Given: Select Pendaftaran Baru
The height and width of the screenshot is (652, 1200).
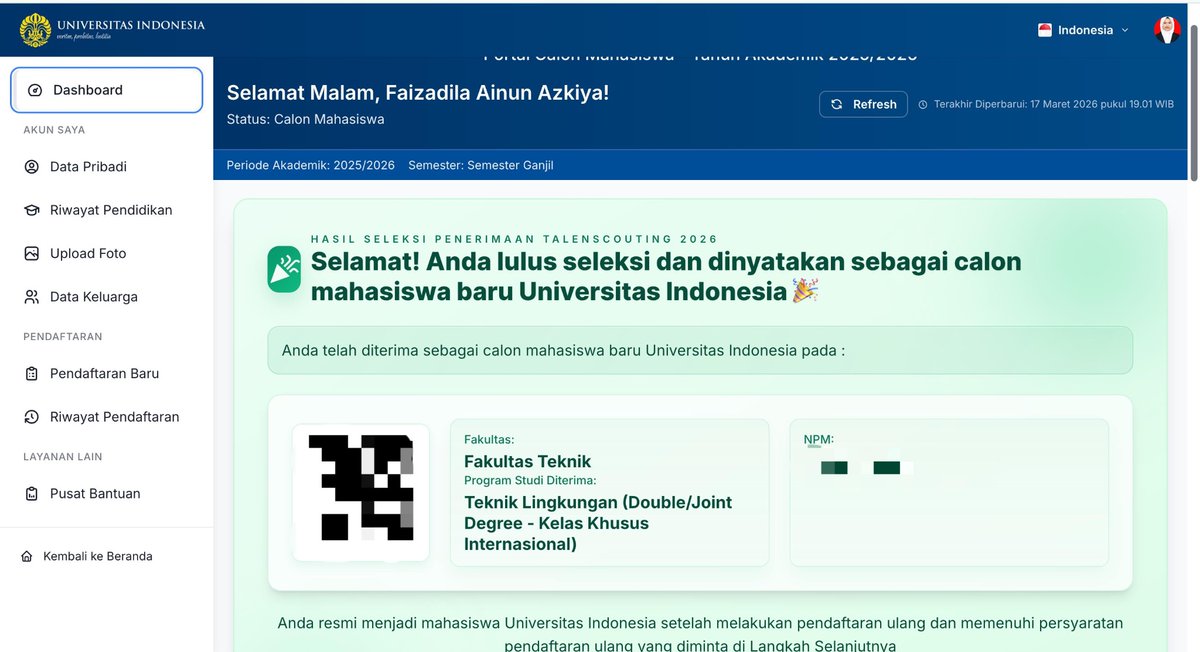Looking at the screenshot, I should coord(106,373).
